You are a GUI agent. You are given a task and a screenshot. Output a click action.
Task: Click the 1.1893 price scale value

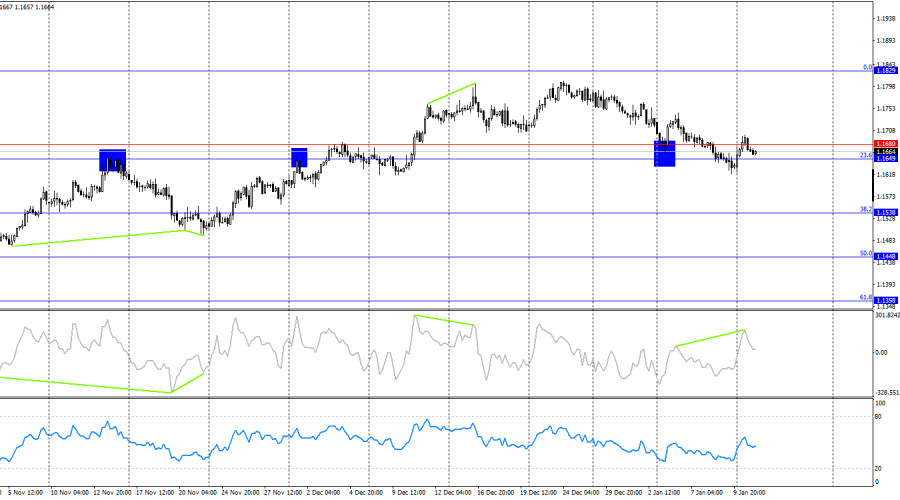(x=886, y=40)
